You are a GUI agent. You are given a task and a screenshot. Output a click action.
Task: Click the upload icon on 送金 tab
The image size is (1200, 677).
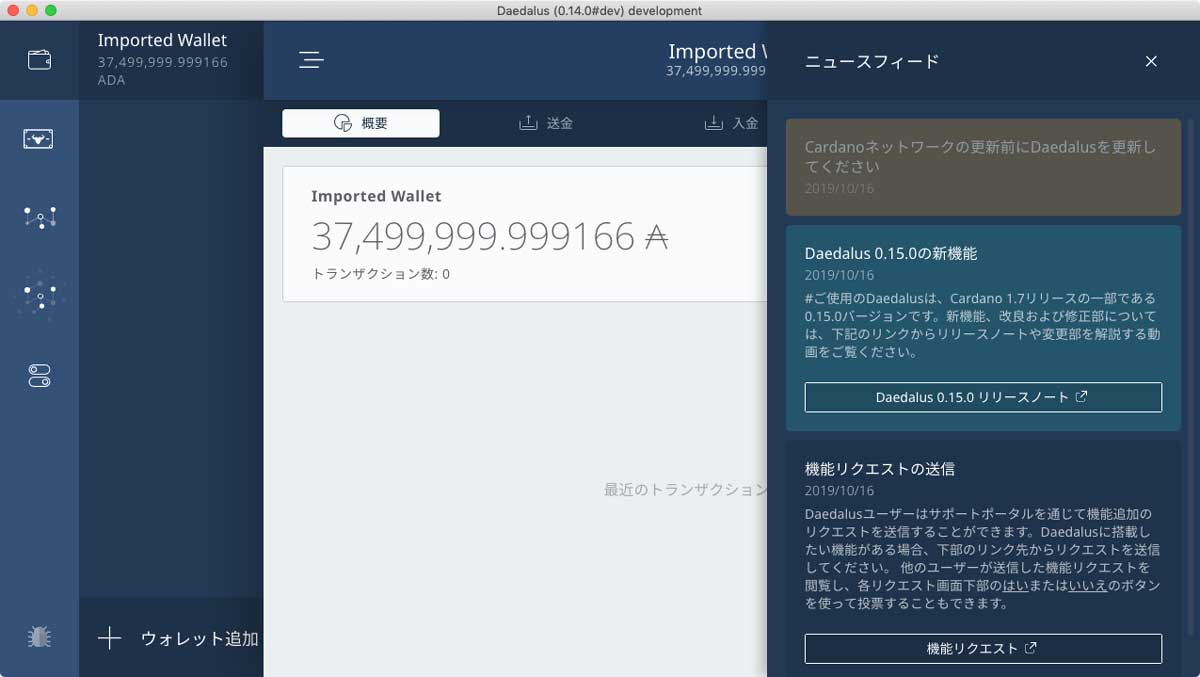(528, 123)
